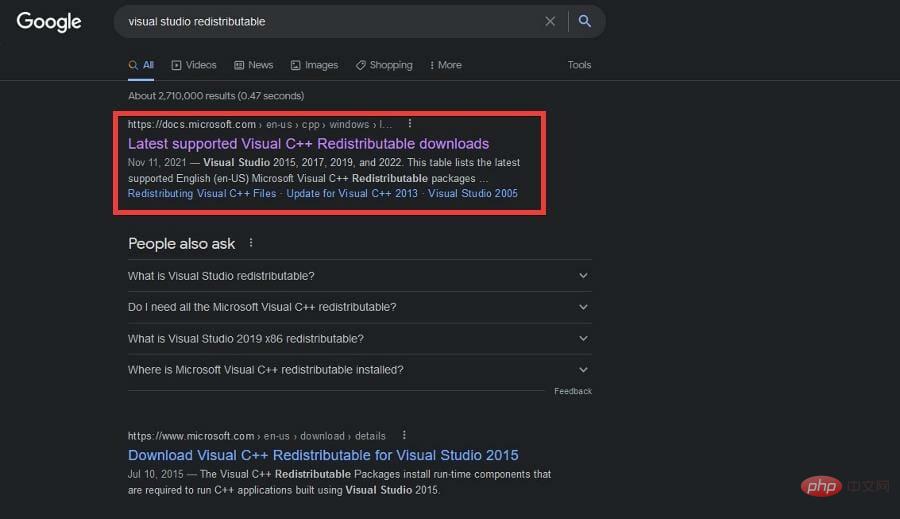Clear the search box with X icon

click(550, 21)
